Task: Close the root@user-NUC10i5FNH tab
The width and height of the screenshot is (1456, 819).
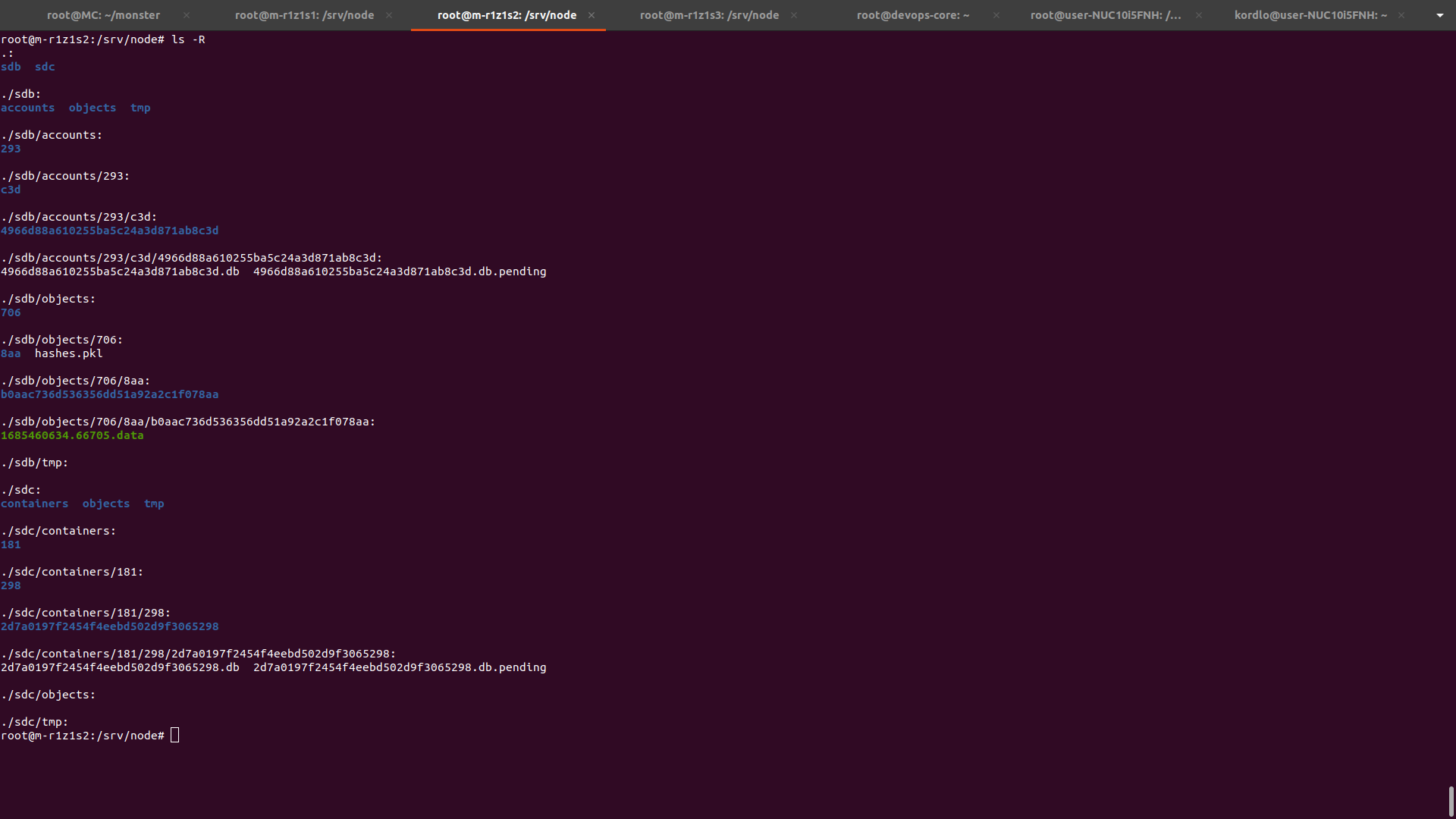Action: coord(1199,15)
